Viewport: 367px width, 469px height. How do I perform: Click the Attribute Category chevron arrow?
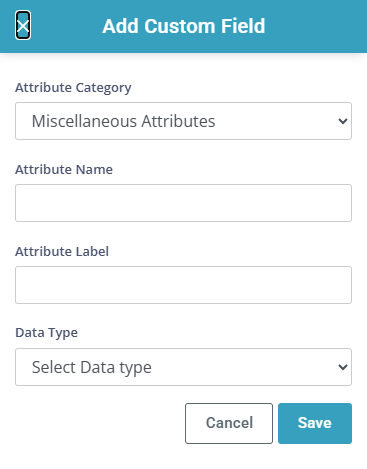(343, 121)
